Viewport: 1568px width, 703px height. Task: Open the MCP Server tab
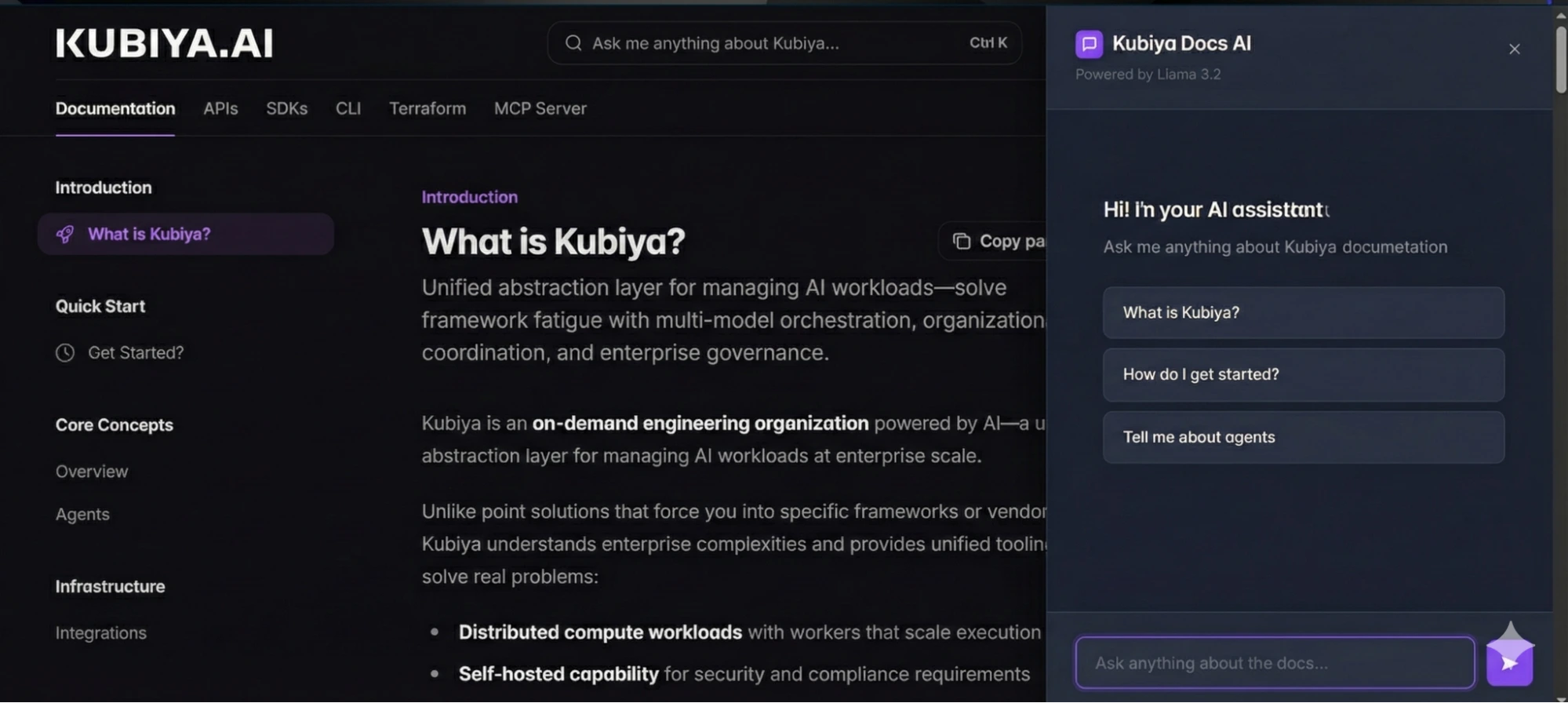pyautogui.click(x=540, y=108)
